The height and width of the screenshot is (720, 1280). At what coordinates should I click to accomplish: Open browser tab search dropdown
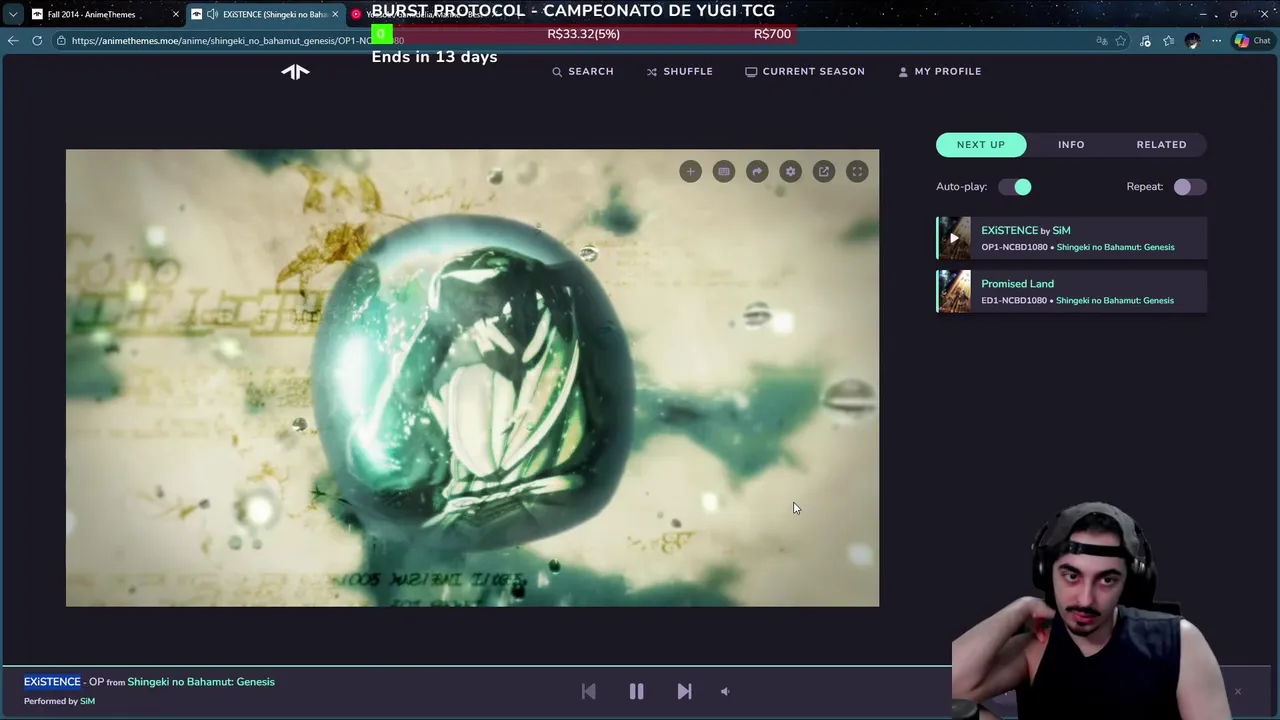point(12,14)
